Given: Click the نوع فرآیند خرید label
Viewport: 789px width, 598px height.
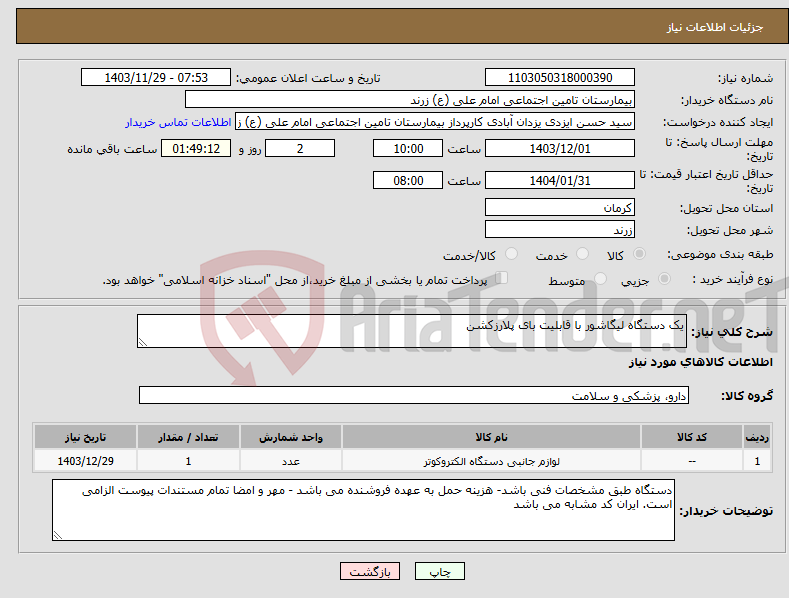Looking at the screenshot, I should click(733, 279).
